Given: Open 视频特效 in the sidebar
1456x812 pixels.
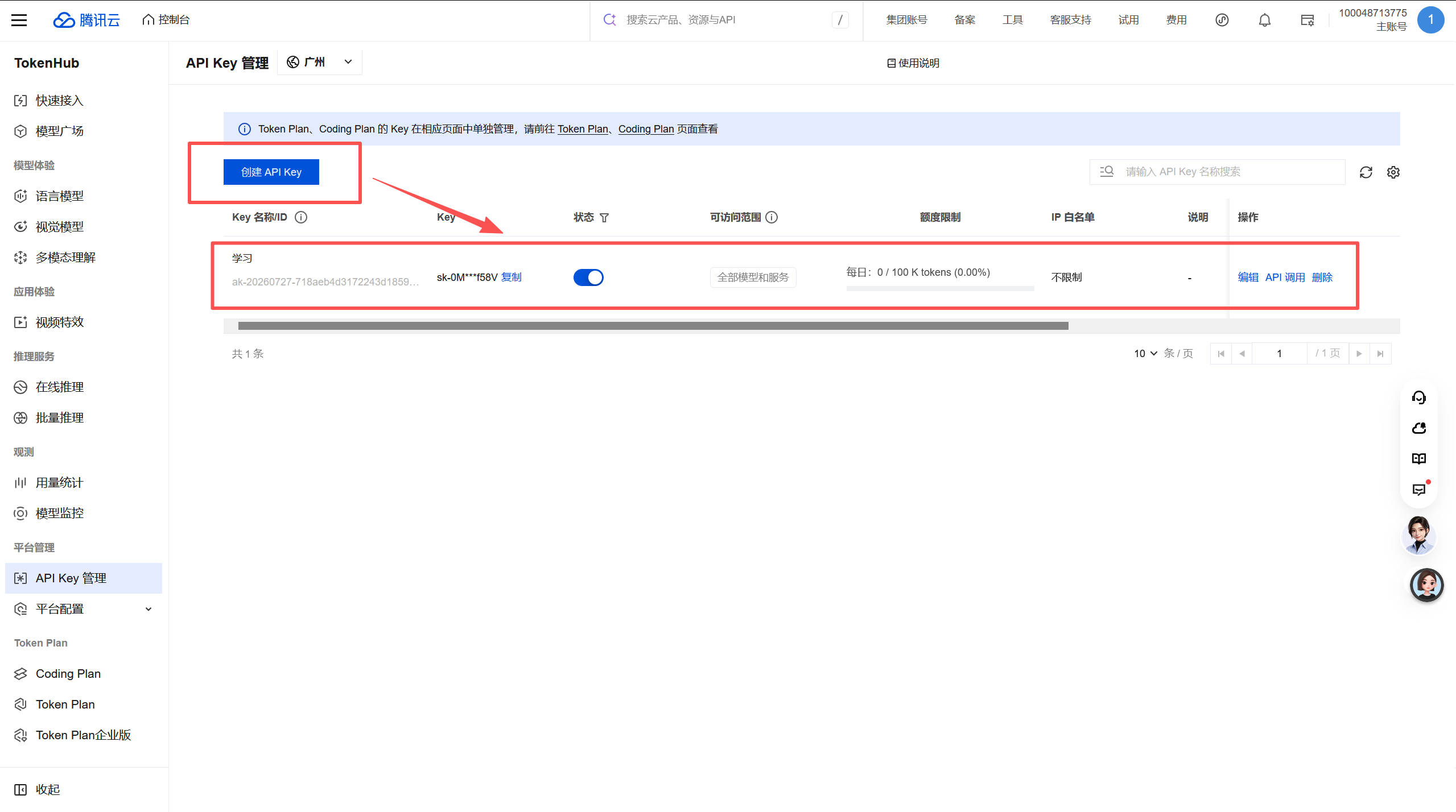Looking at the screenshot, I should click(84, 322).
